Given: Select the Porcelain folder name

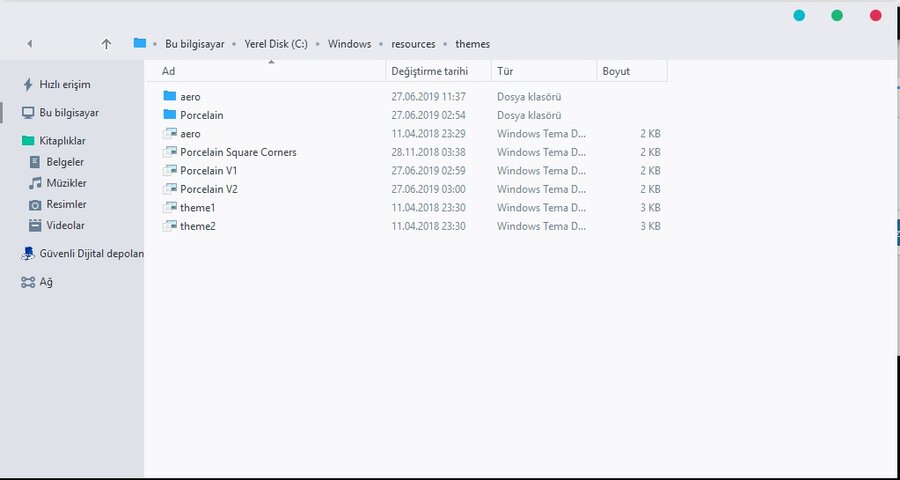Looking at the screenshot, I should pos(201,115).
